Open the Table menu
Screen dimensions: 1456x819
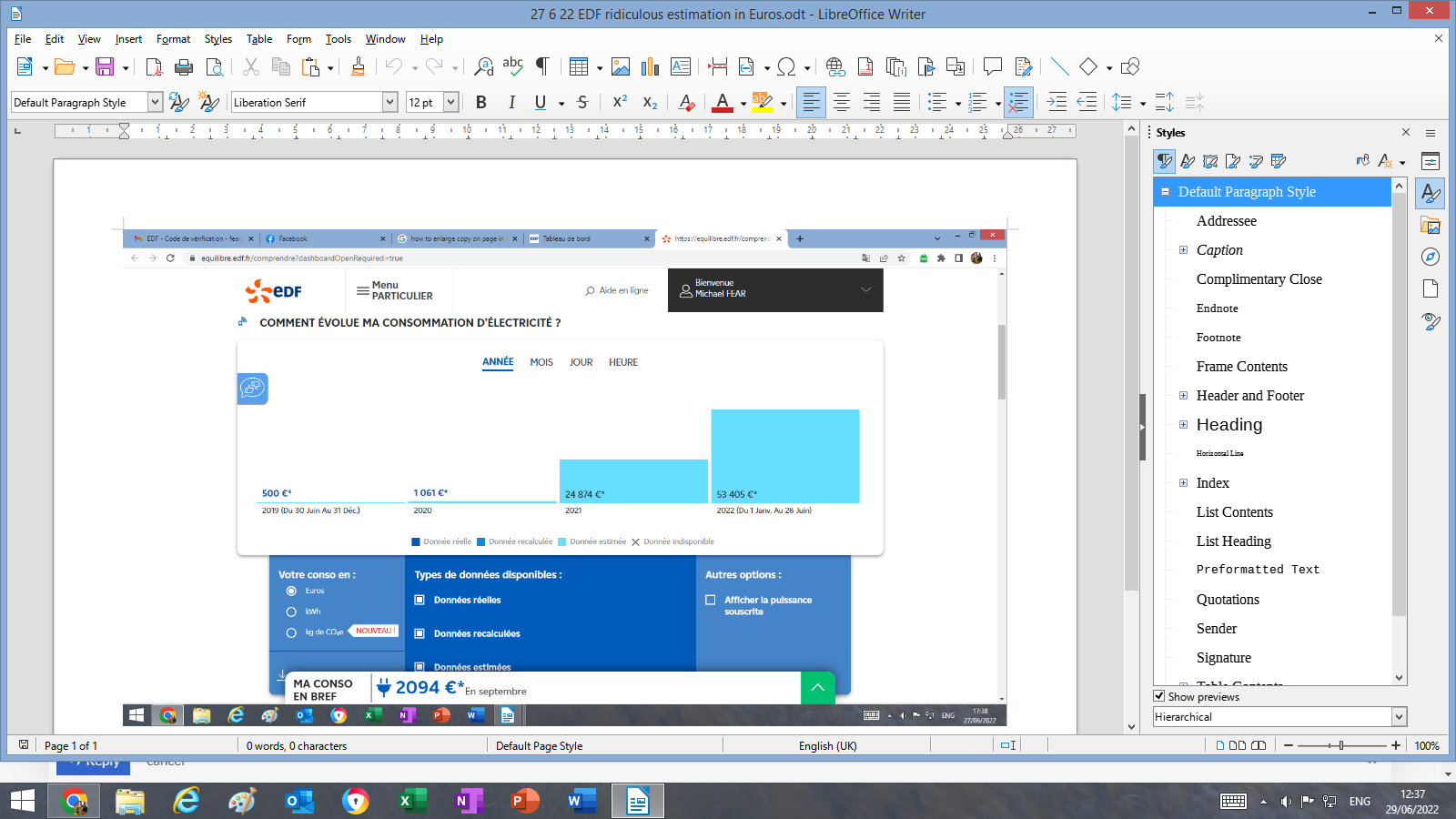click(259, 39)
